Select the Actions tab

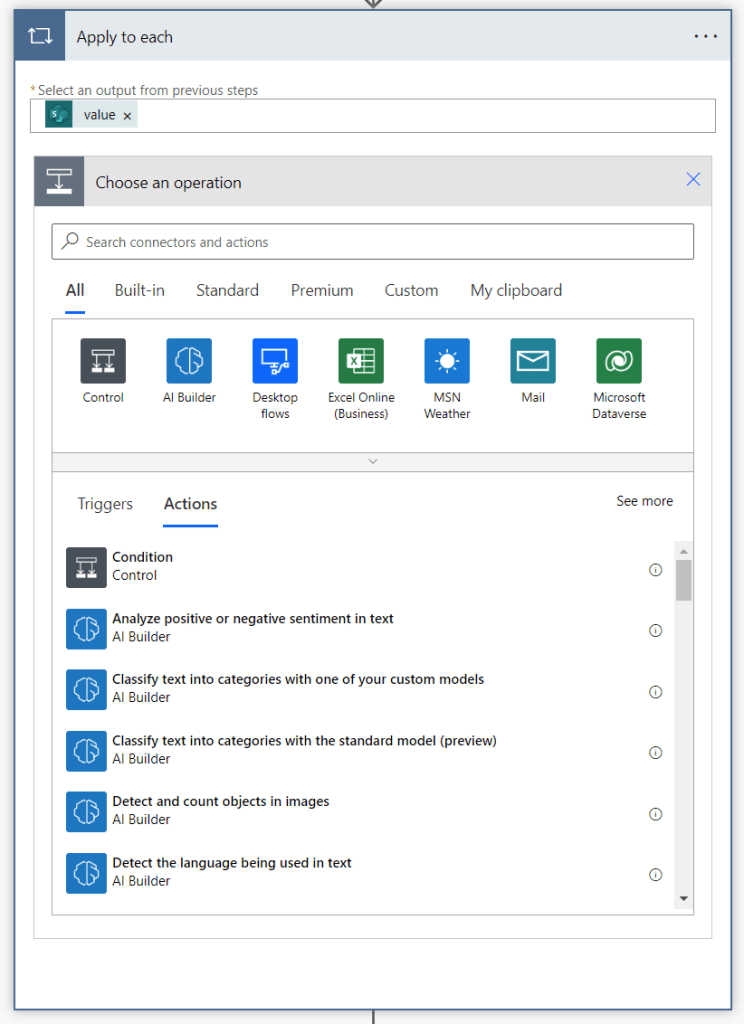pyautogui.click(x=191, y=504)
